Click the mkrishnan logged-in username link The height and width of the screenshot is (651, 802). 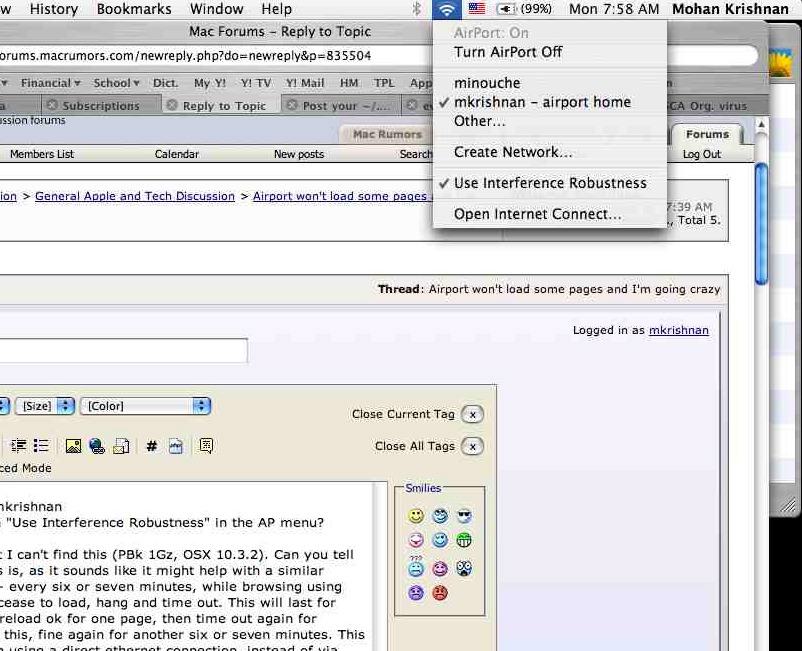point(679,330)
